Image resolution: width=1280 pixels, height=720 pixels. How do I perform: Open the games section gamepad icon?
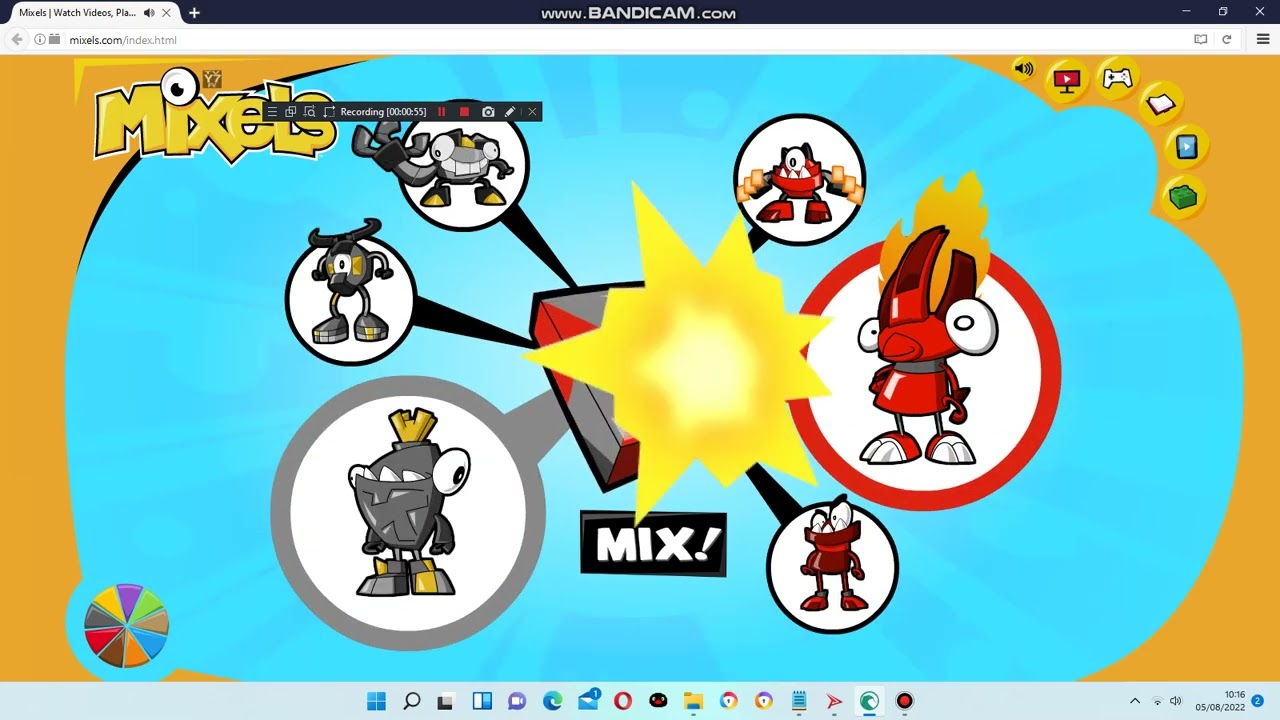(x=1117, y=78)
